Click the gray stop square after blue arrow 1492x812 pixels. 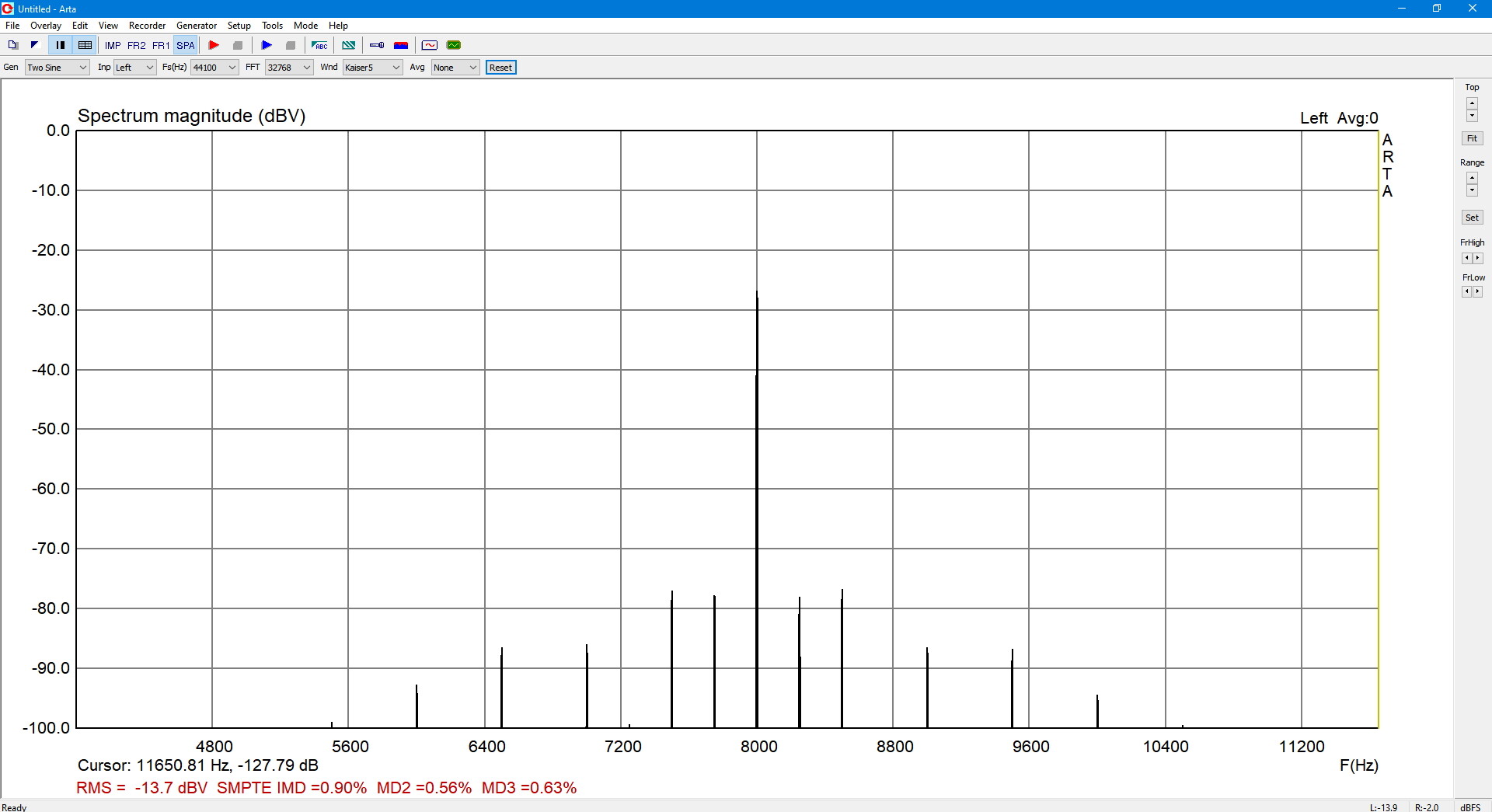tap(291, 45)
